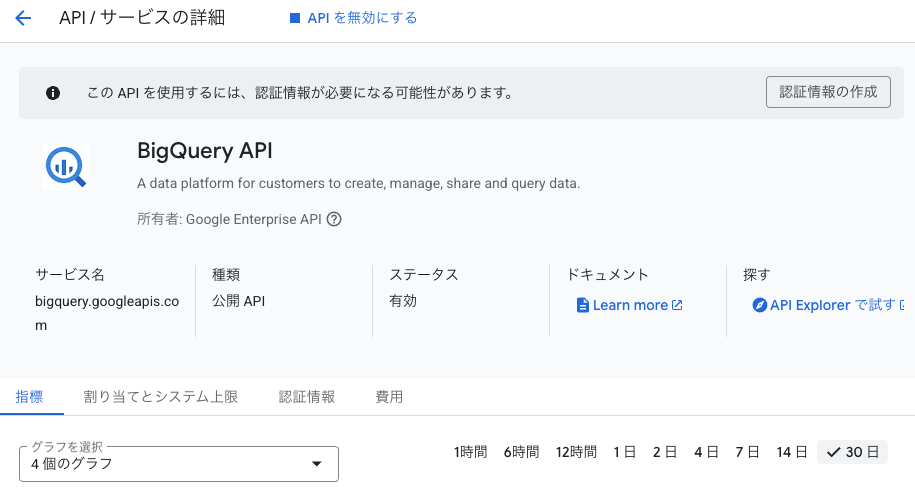Click the '有効' status value
The width and height of the screenshot is (915, 495).
coord(403,301)
